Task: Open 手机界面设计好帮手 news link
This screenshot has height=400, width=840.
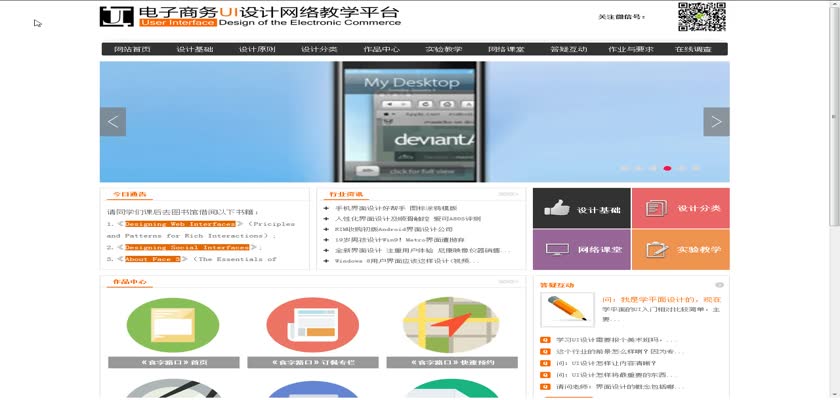Action: [x=396, y=208]
